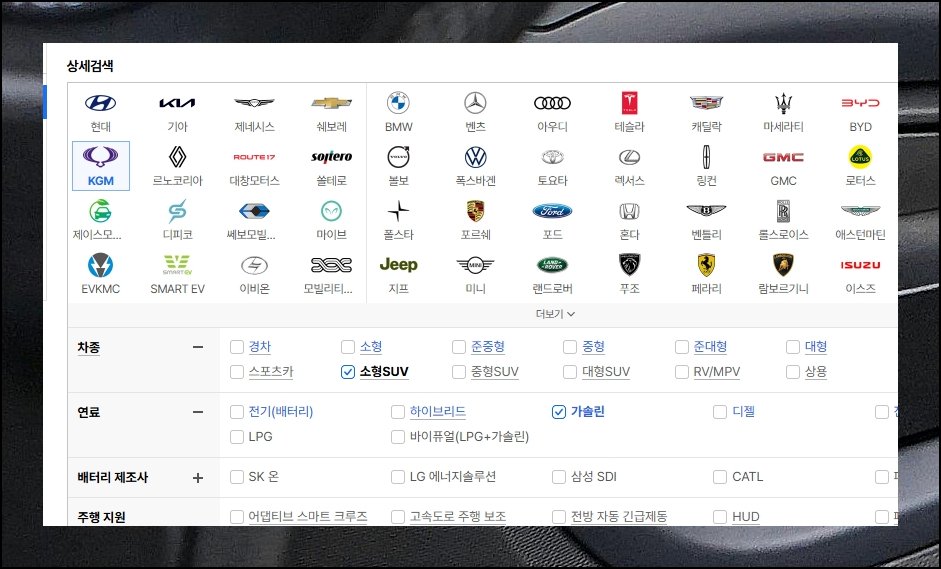Screen dimensions: 941x569
Task: Select the Daechang Motors ROUTE17 logo
Action: click(254, 157)
